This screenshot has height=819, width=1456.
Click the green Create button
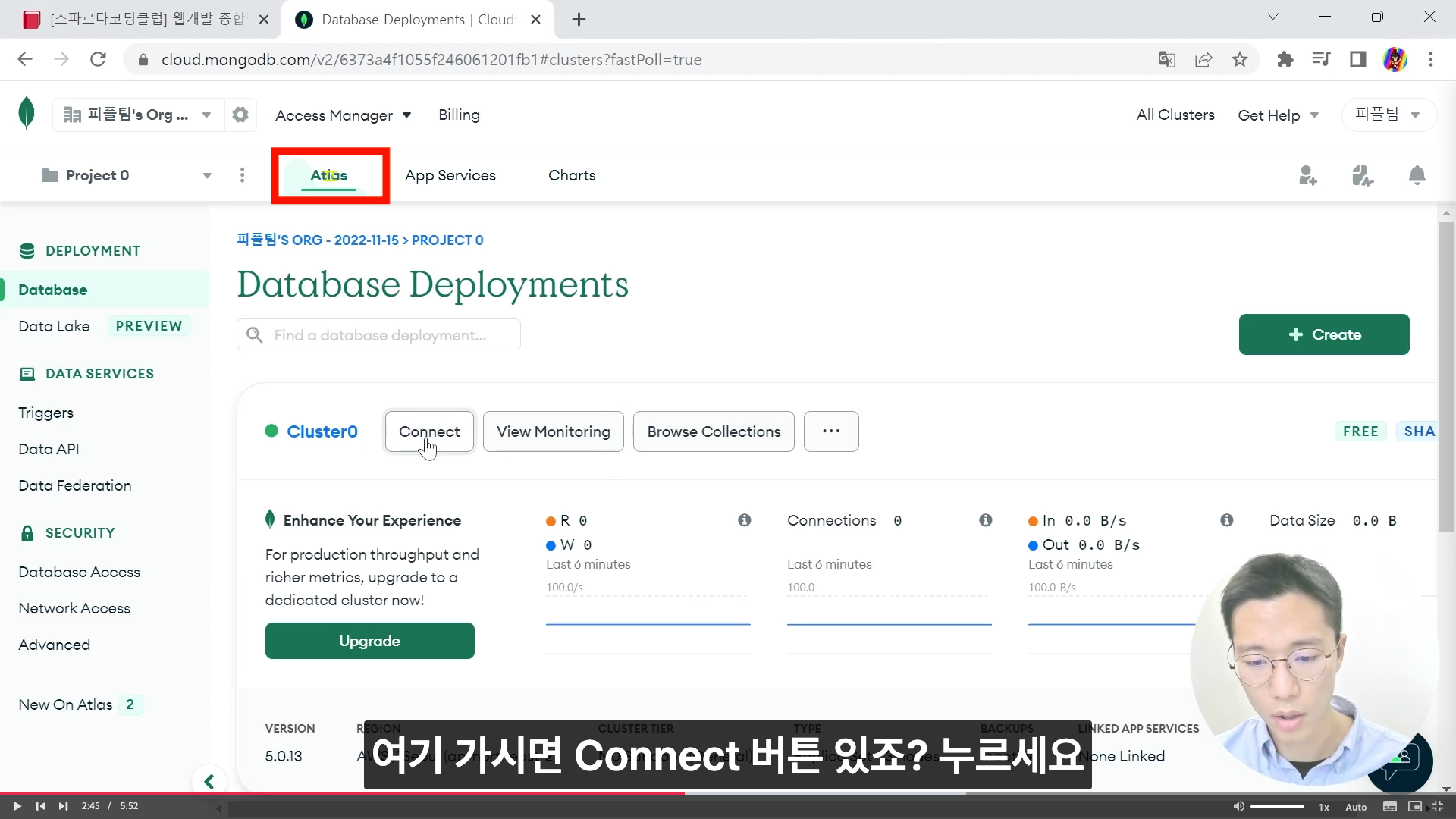(x=1324, y=334)
